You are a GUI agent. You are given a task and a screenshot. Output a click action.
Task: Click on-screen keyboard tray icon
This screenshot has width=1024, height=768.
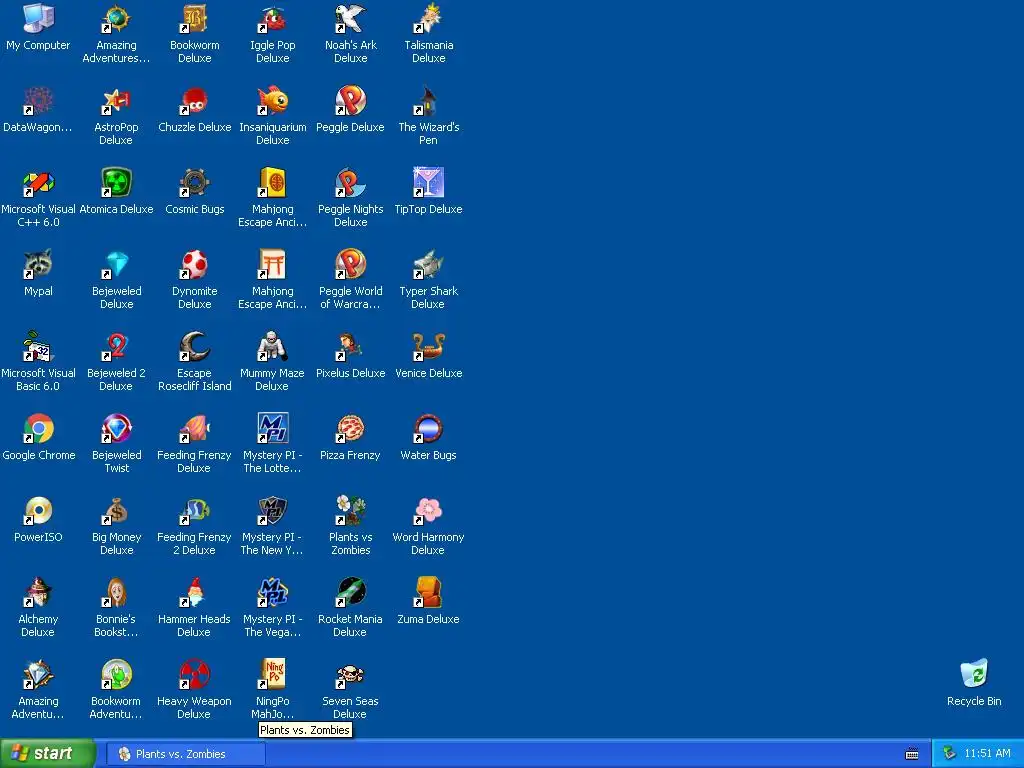pos(912,754)
